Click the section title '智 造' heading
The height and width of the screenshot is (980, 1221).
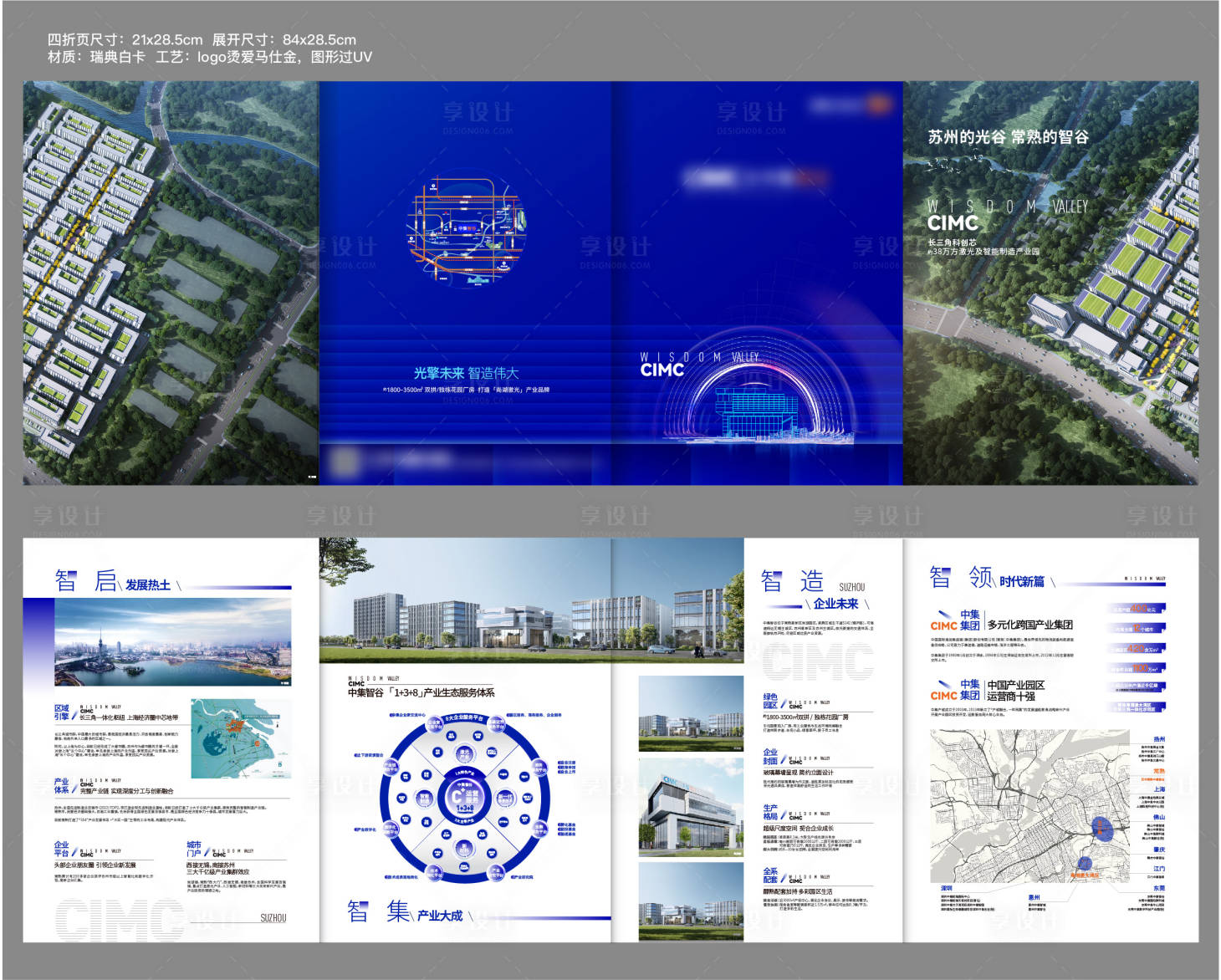coord(793,581)
